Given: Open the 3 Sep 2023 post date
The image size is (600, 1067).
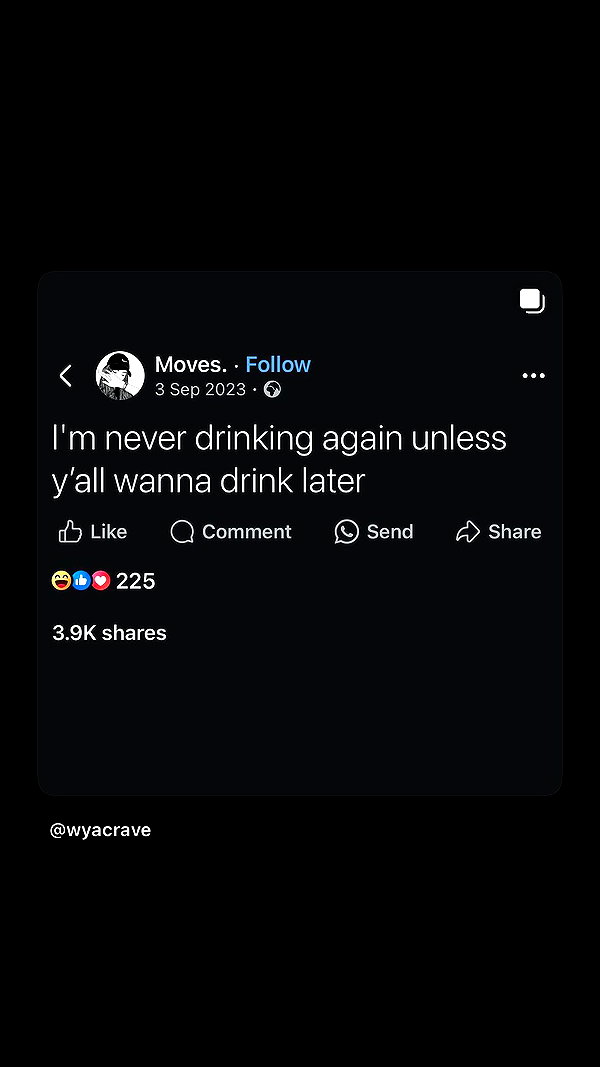Looking at the screenshot, I should pyautogui.click(x=200, y=390).
